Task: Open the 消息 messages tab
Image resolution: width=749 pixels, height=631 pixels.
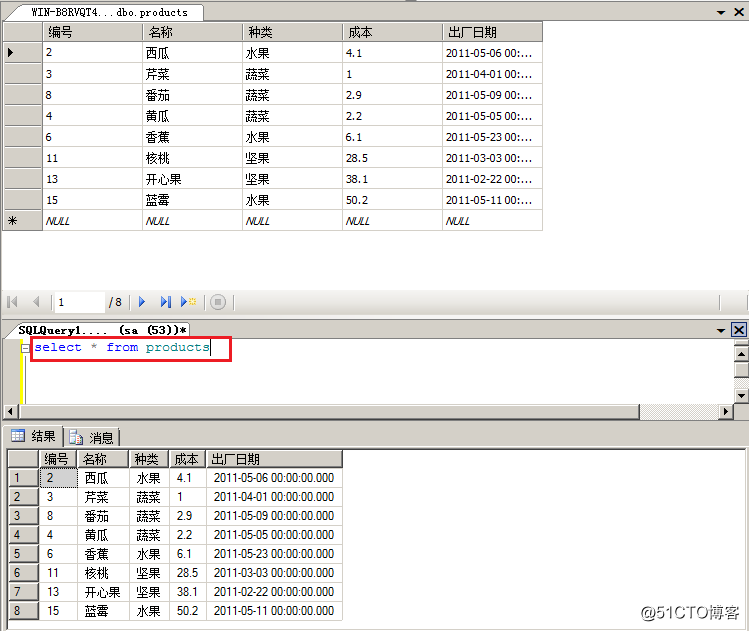Action: pyautogui.click(x=91, y=437)
